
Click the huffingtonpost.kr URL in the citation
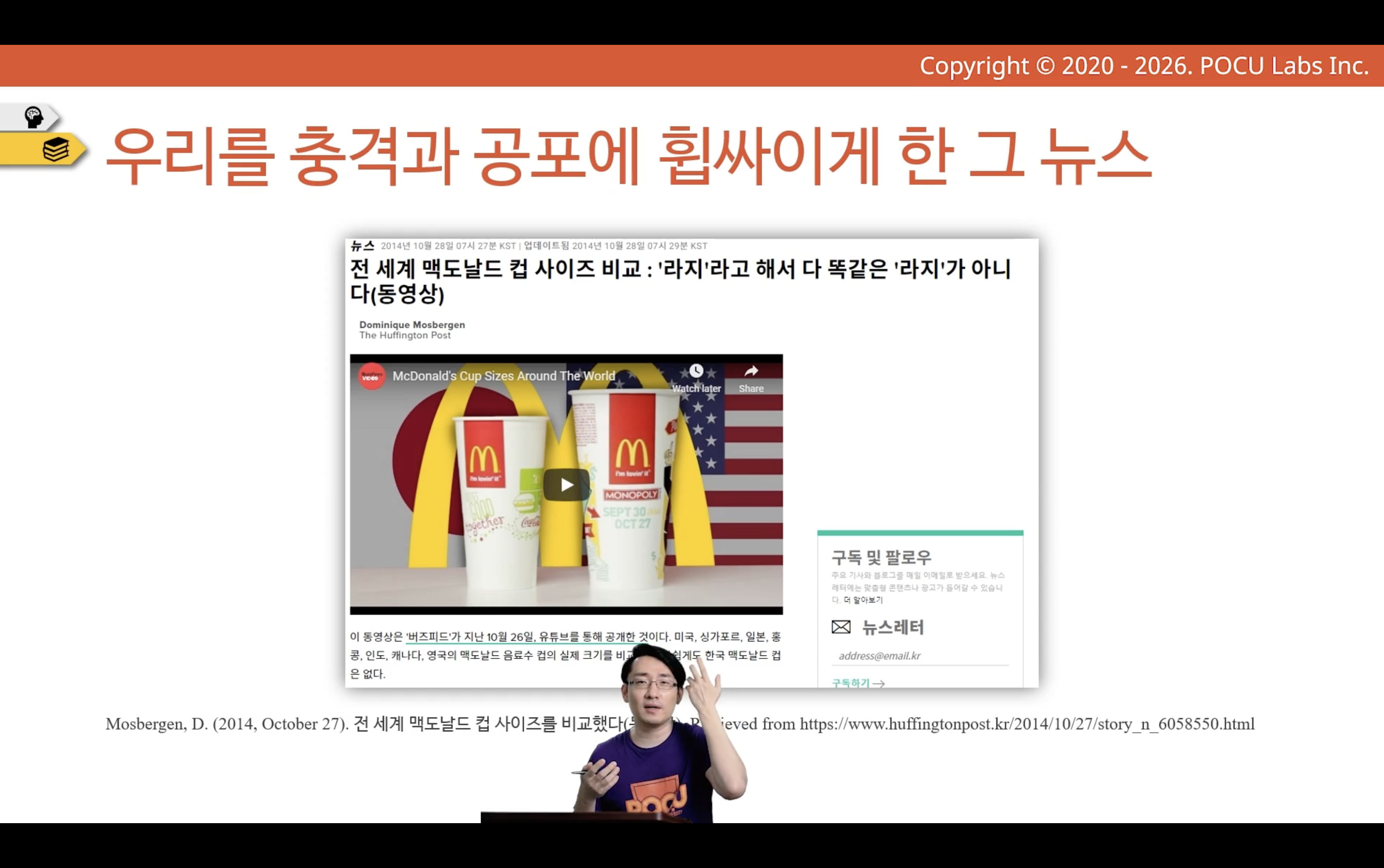[x=1027, y=724]
